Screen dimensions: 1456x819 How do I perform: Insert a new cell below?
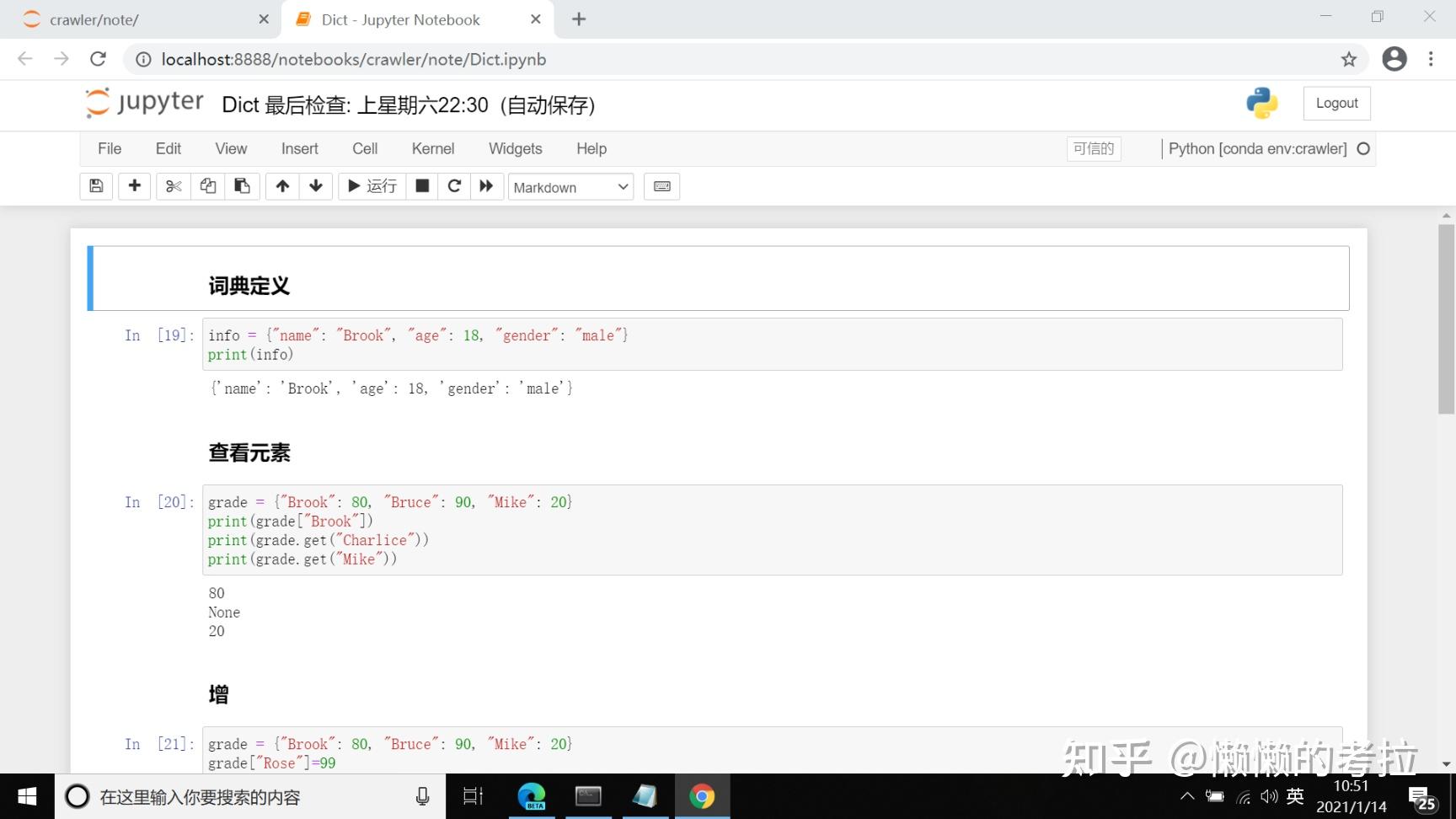[x=134, y=186]
